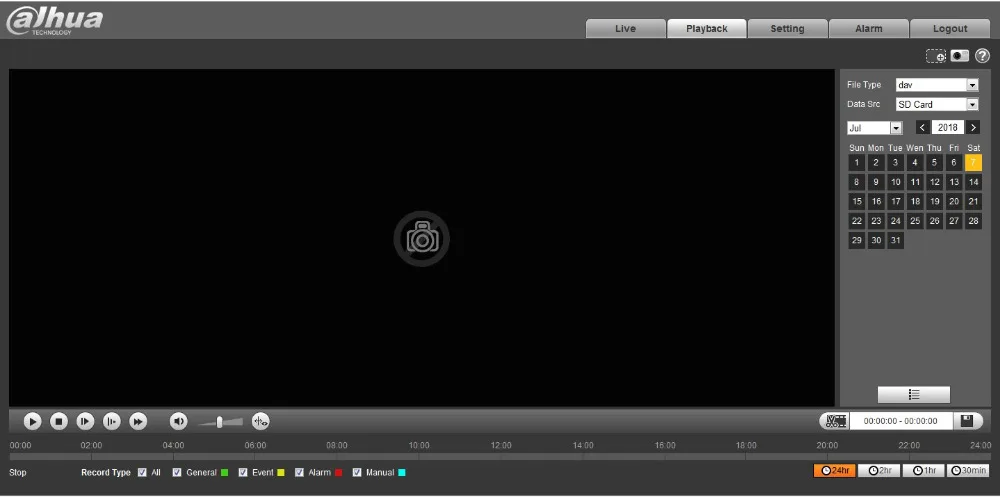The width and height of the screenshot is (1000, 497).
Task: Uncheck the General record type checkbox
Action: 177,473
